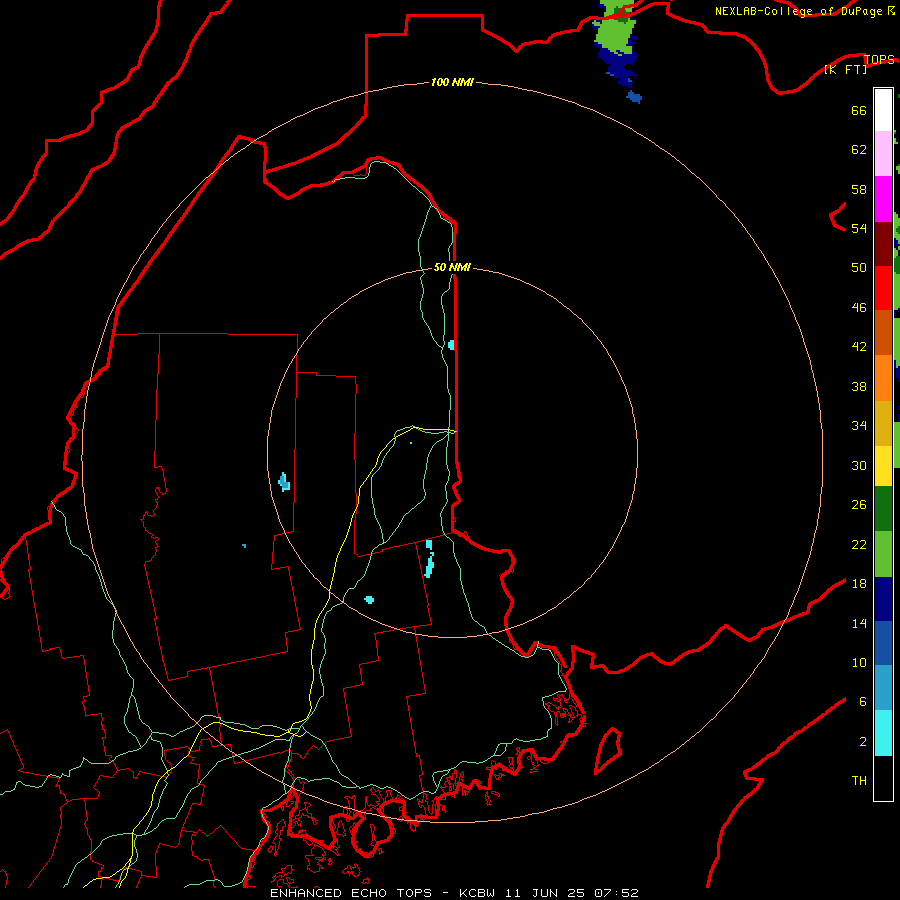This screenshot has height=900, width=900.
Task: Pick the yellow legend swatch
Action: pyautogui.click(x=883, y=466)
